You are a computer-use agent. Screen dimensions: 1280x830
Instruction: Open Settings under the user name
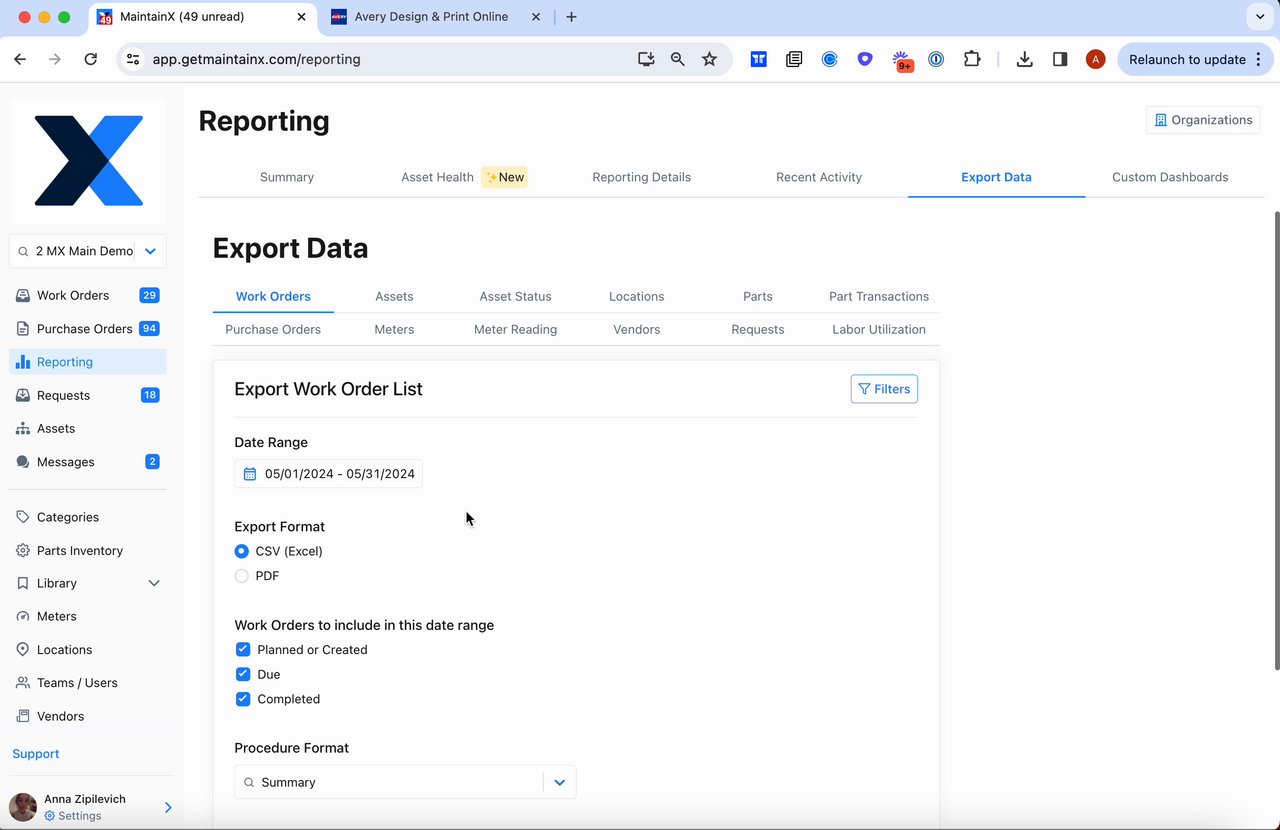(x=73, y=816)
